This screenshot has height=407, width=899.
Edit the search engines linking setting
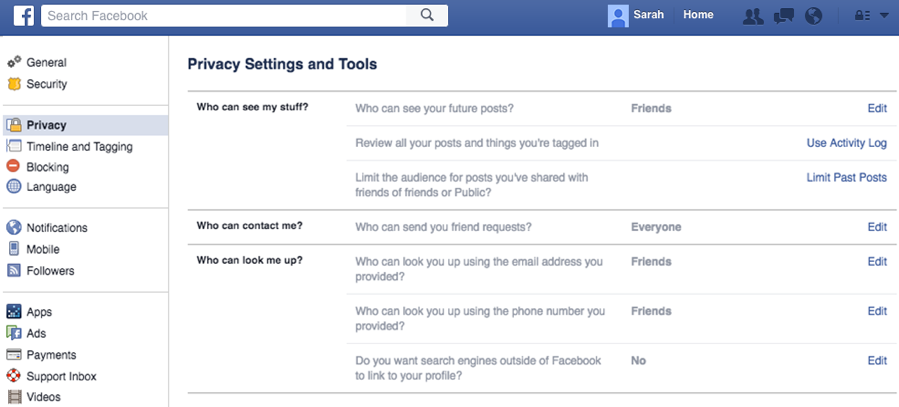click(x=877, y=361)
